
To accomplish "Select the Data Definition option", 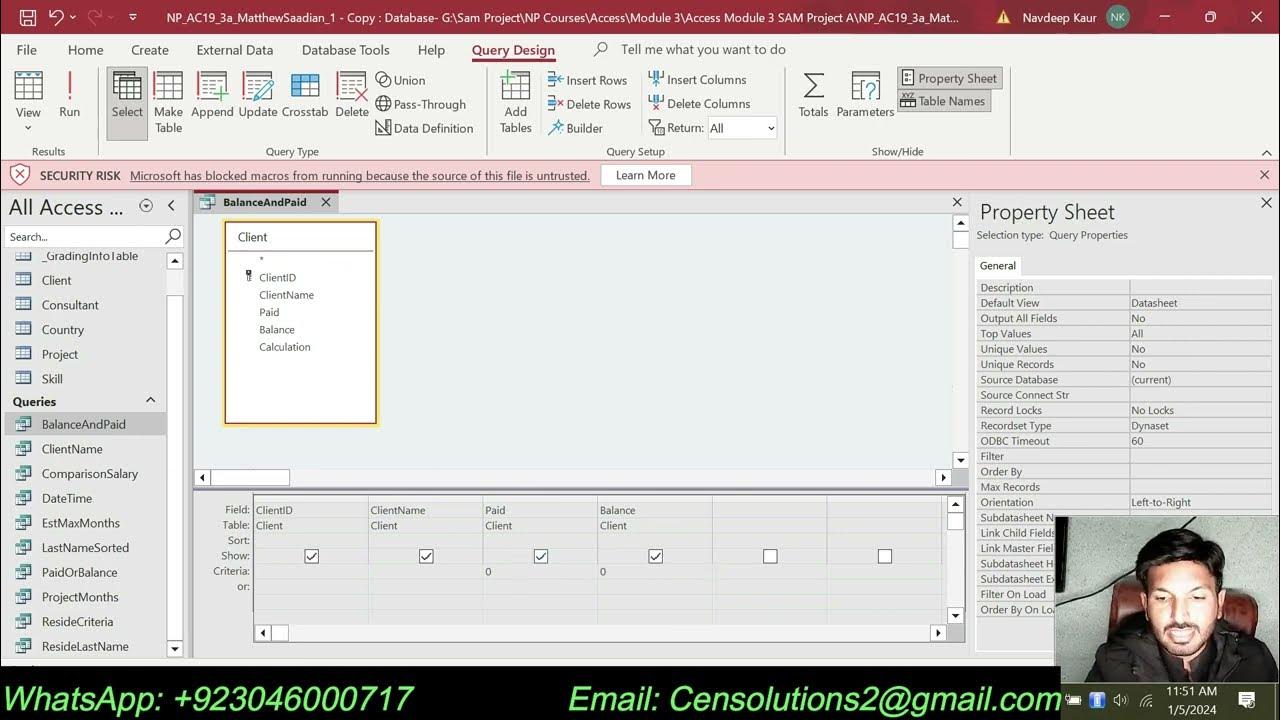I will pyautogui.click(x=424, y=128).
